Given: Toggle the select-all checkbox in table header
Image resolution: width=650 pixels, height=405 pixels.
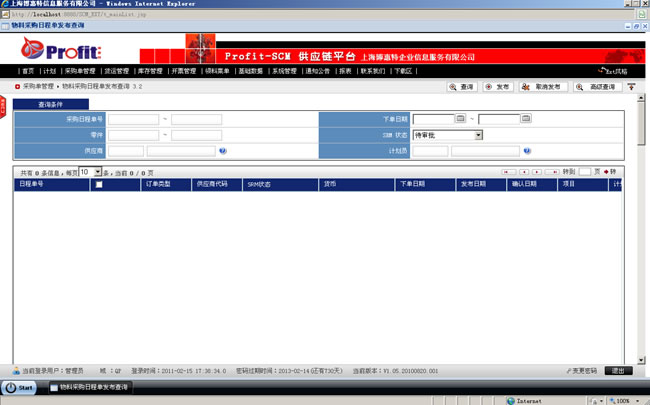Looking at the screenshot, I should (98, 185).
